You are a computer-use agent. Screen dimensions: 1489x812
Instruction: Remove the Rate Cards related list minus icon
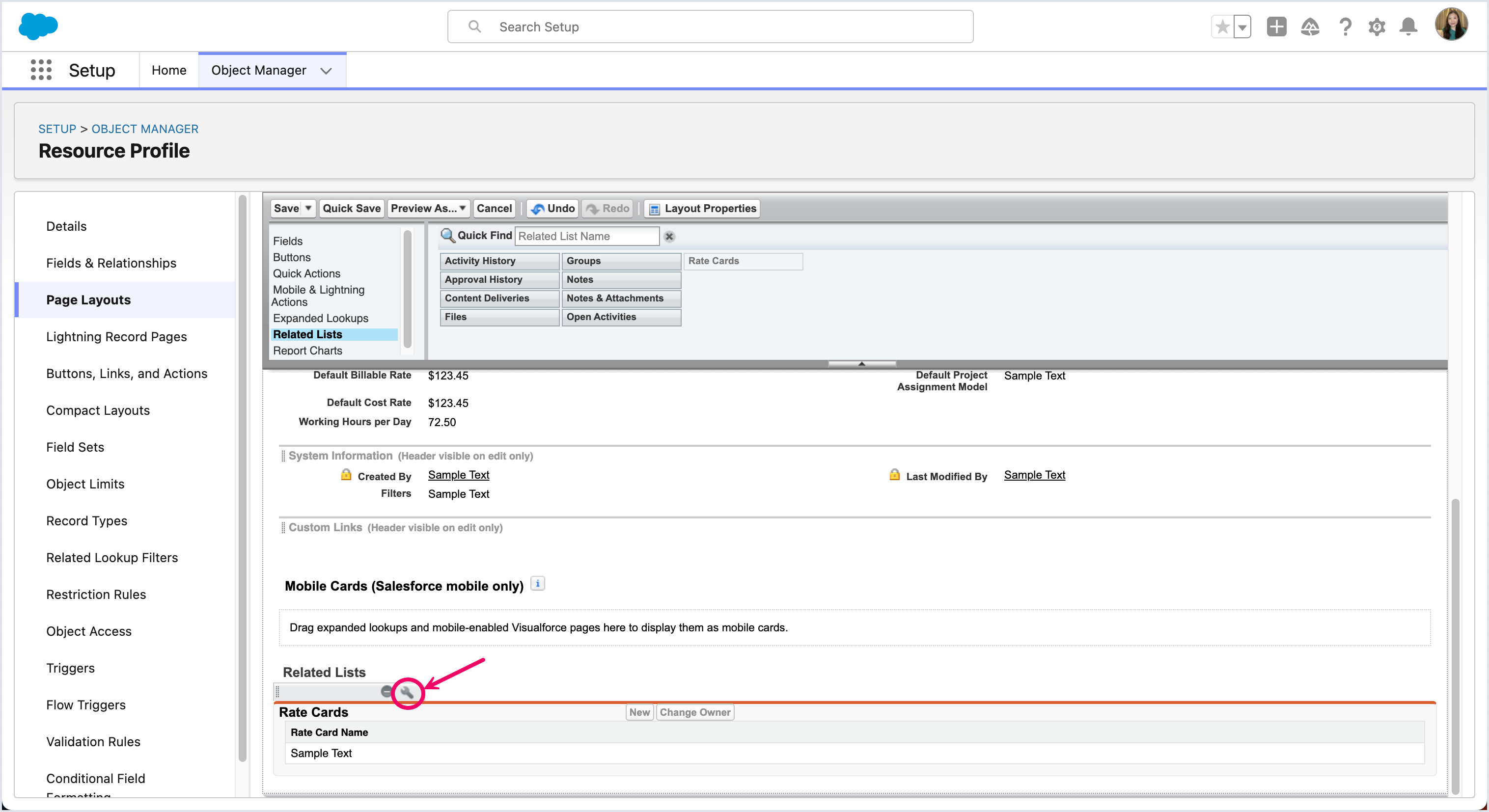[386, 691]
